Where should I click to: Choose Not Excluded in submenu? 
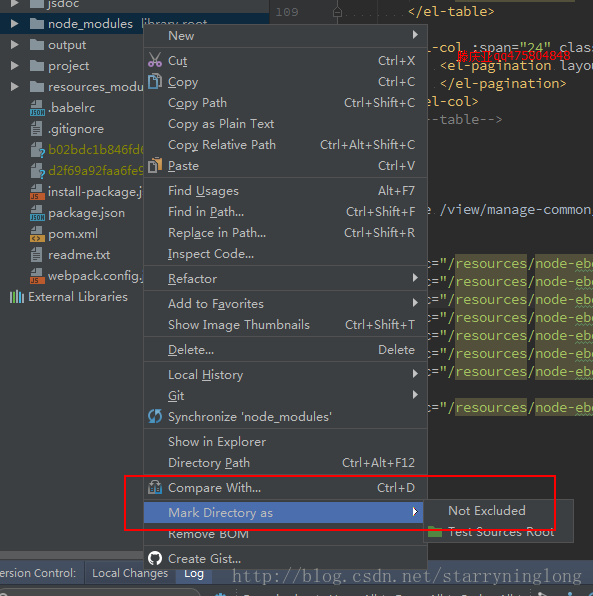click(x=487, y=510)
